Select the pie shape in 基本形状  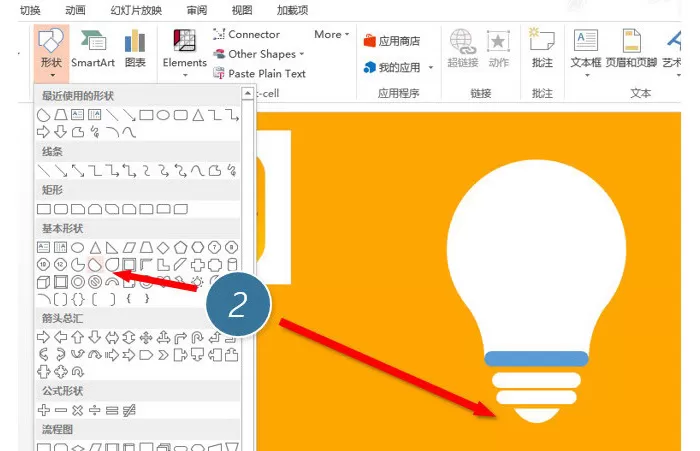point(78,265)
